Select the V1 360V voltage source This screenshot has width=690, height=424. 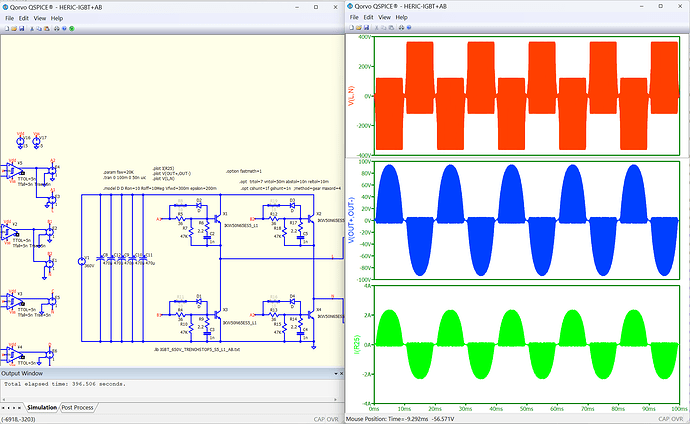[81, 261]
